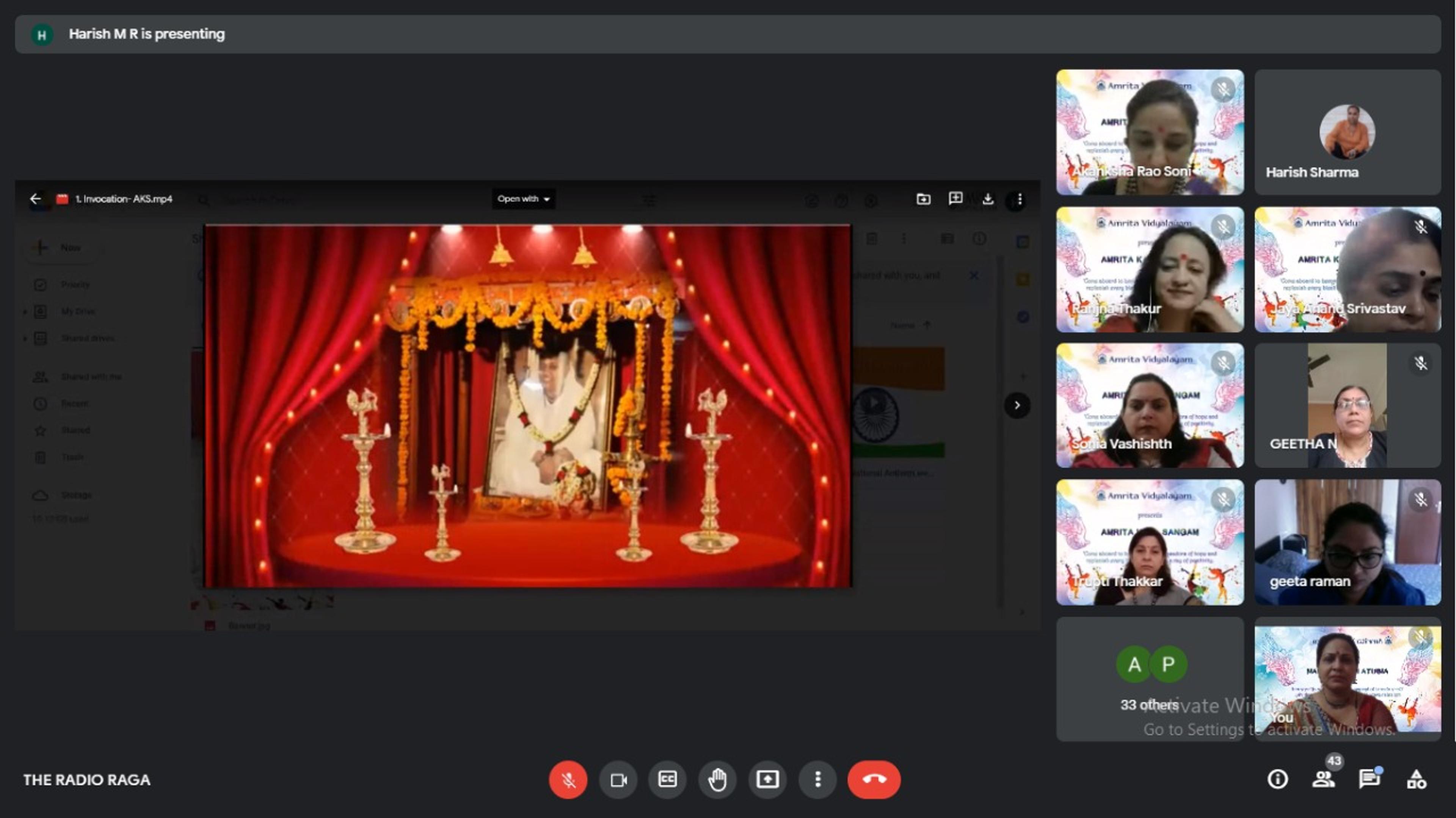Open meeting details info icon
The image size is (1456, 818).
[1277, 779]
